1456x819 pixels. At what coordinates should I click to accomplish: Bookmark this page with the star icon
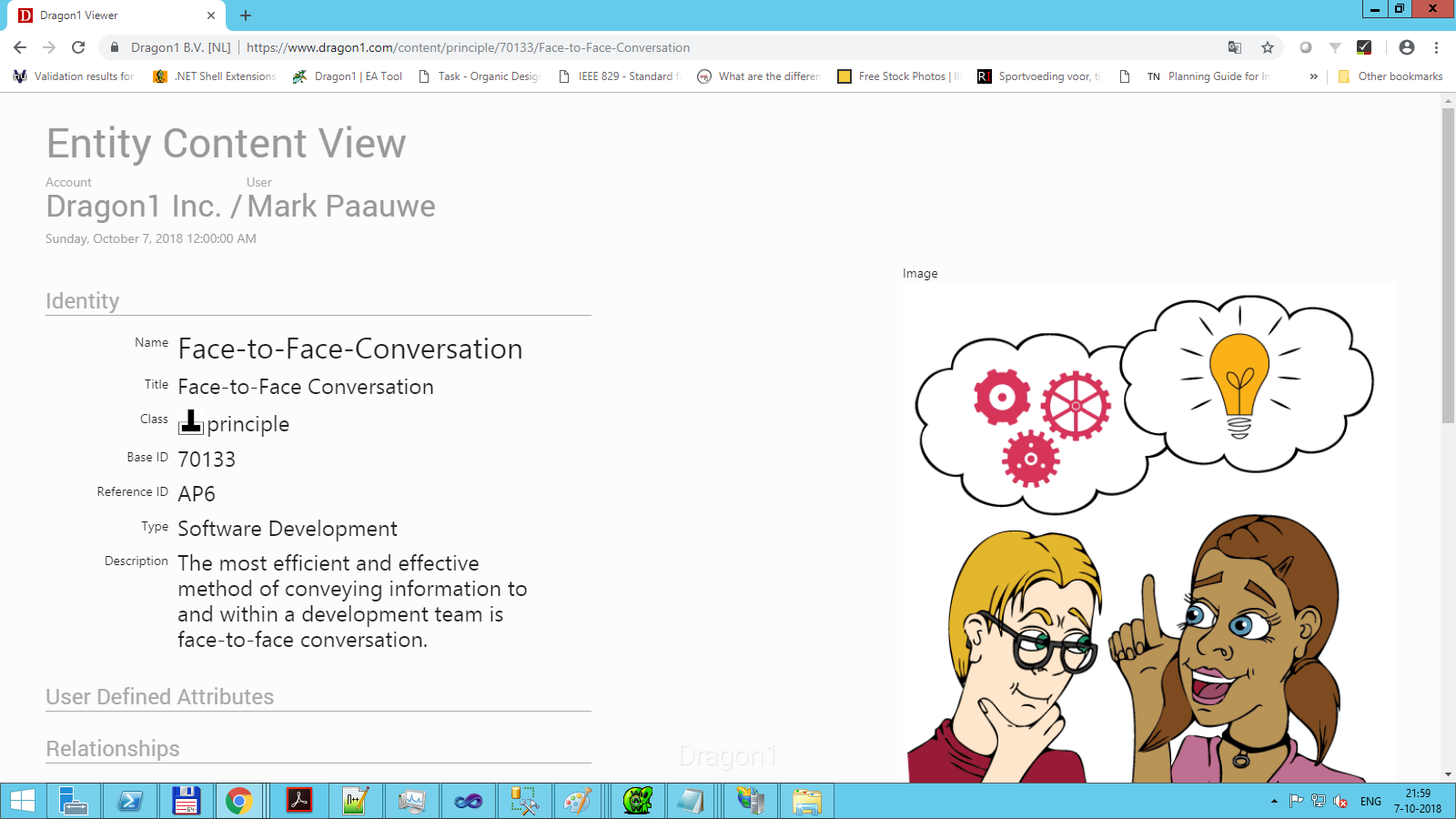pos(1267,47)
